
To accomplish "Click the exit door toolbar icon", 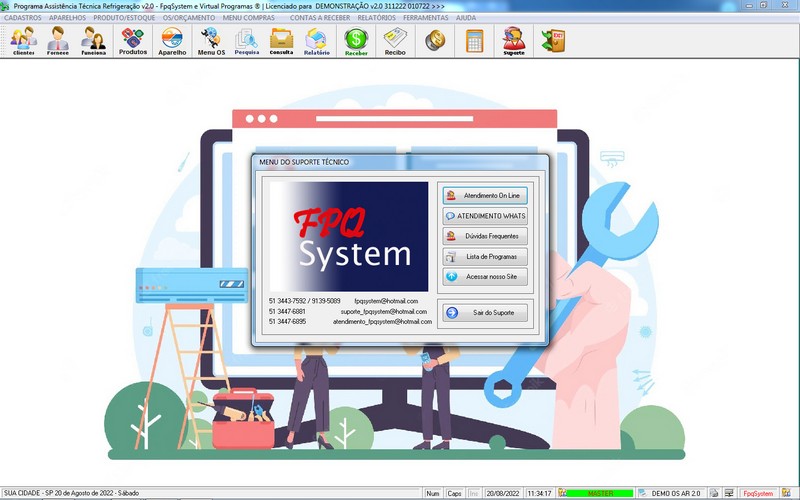I will pyautogui.click(x=553, y=41).
